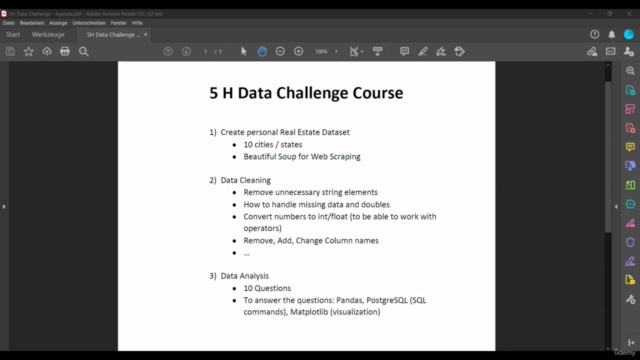Open the user account avatar

(629, 35)
